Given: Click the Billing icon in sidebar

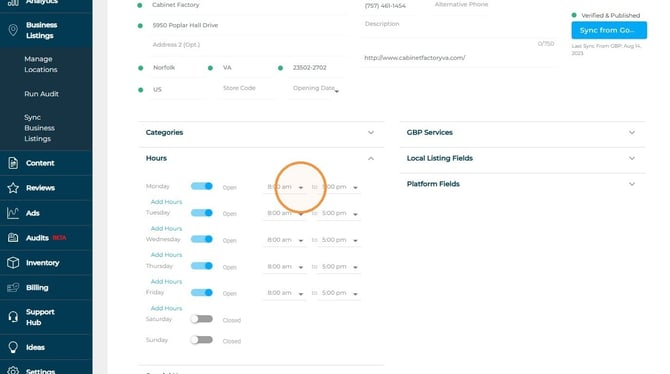Looking at the screenshot, I should 13,287.
